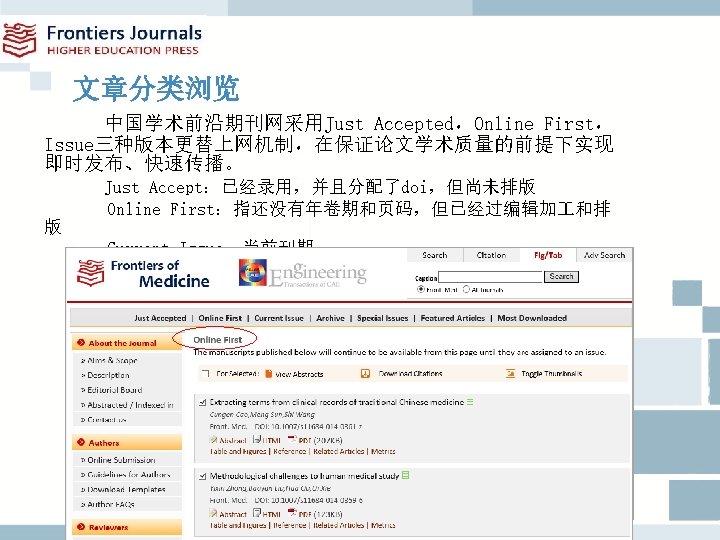Screen dimensions: 720x540
Task: Click Metrics under Extracting terms article
Action: [383, 451]
